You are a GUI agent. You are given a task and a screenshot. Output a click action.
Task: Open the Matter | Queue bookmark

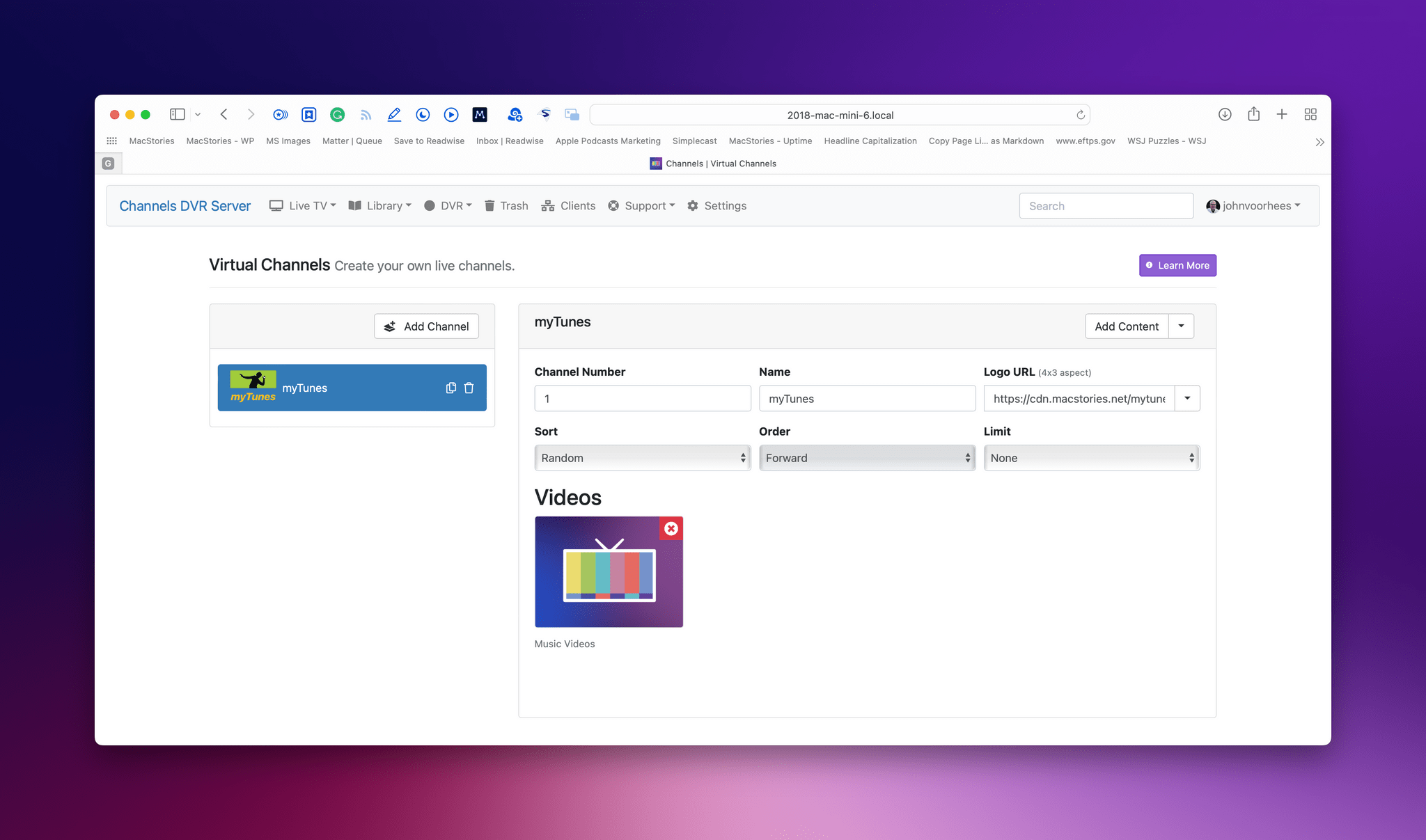pyautogui.click(x=352, y=141)
